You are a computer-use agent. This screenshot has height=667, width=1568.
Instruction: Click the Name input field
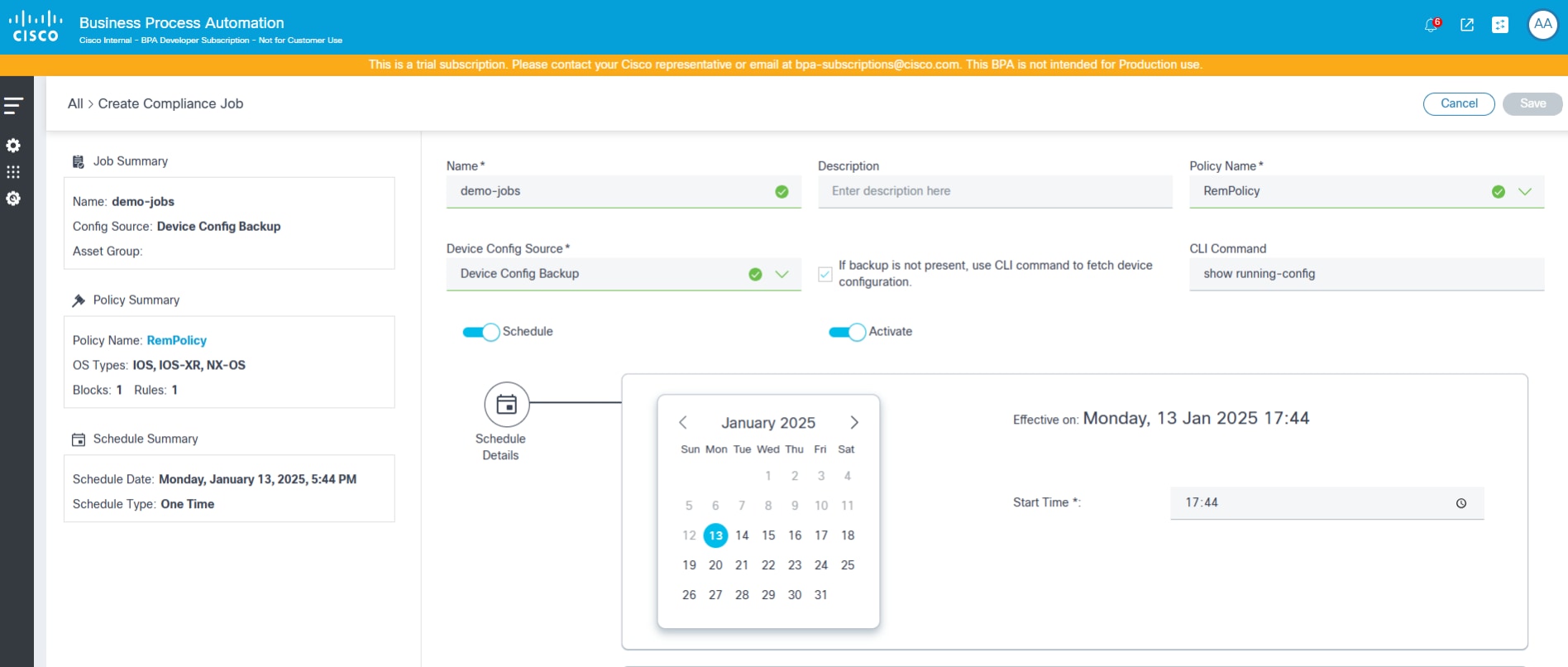(624, 191)
